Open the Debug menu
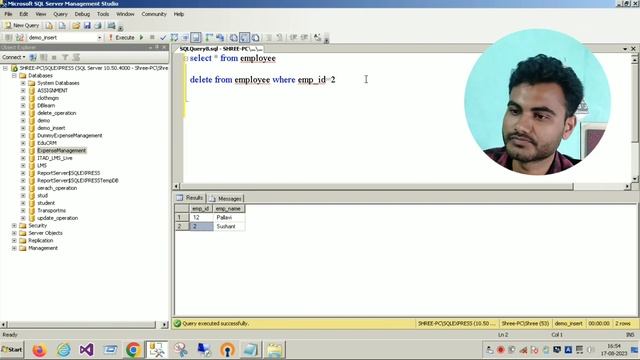The image size is (640, 360). pos(82,14)
